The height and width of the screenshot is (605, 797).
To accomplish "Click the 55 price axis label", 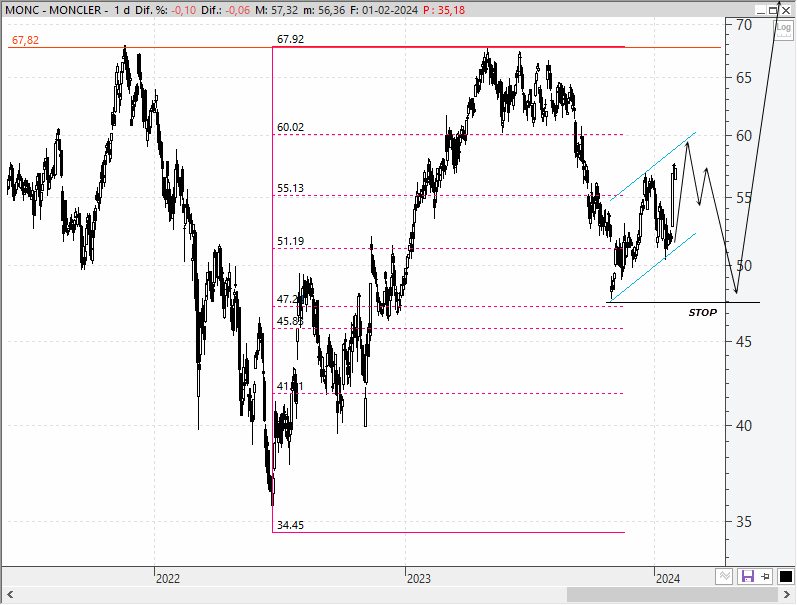I will pyautogui.click(x=744, y=198).
